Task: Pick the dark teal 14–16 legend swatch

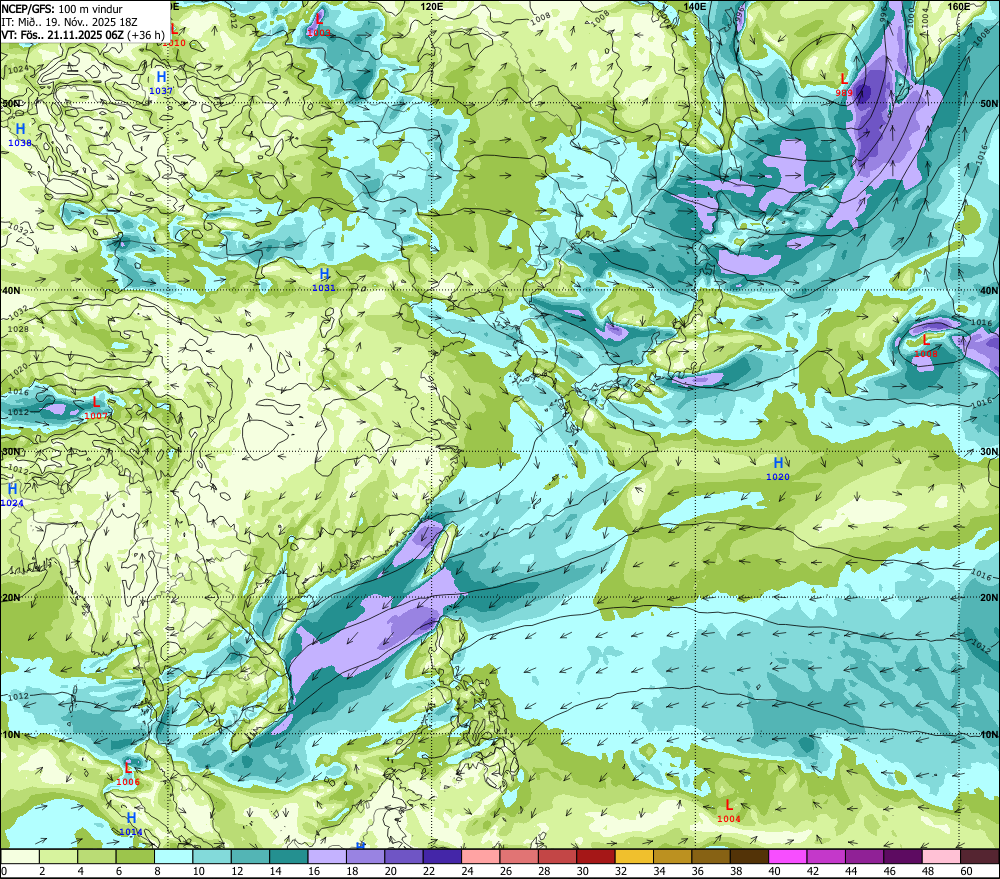Action: tap(289, 856)
